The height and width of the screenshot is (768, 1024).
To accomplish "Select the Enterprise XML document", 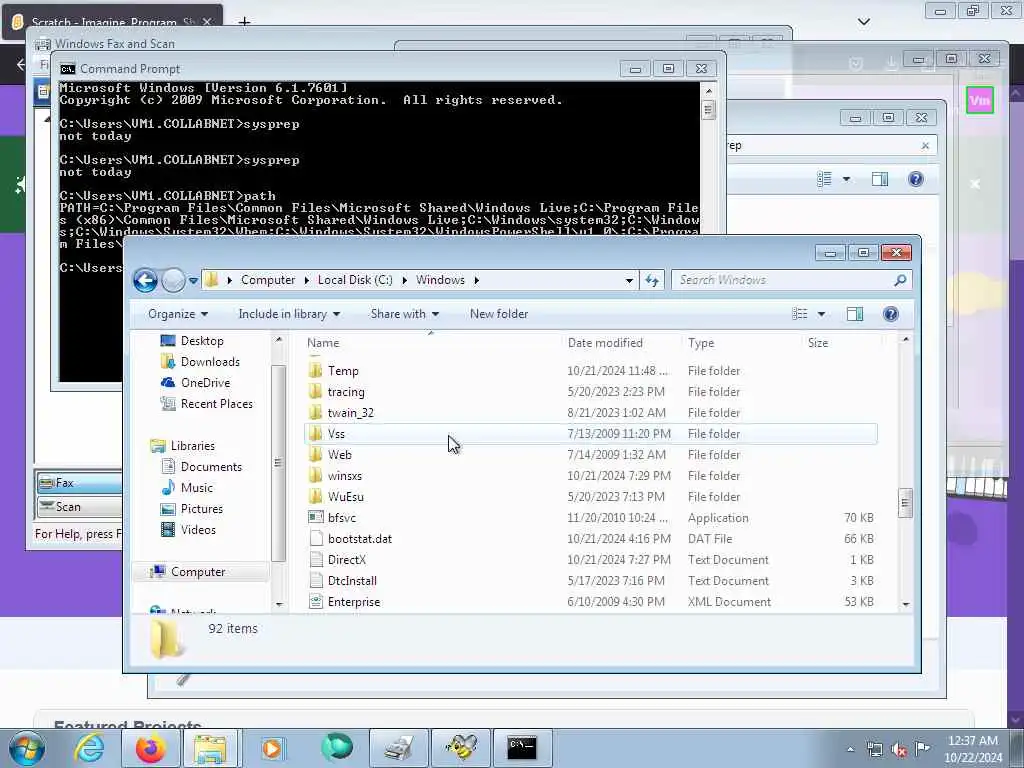I will [x=590, y=602].
